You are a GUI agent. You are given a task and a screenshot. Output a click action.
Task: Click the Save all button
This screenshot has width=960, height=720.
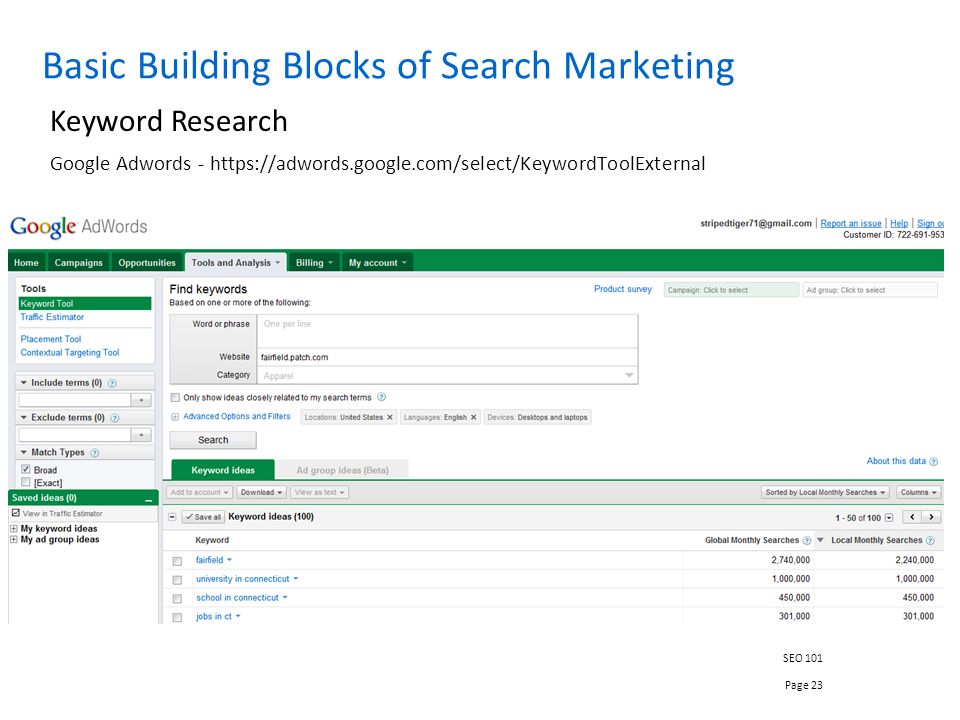pos(204,517)
